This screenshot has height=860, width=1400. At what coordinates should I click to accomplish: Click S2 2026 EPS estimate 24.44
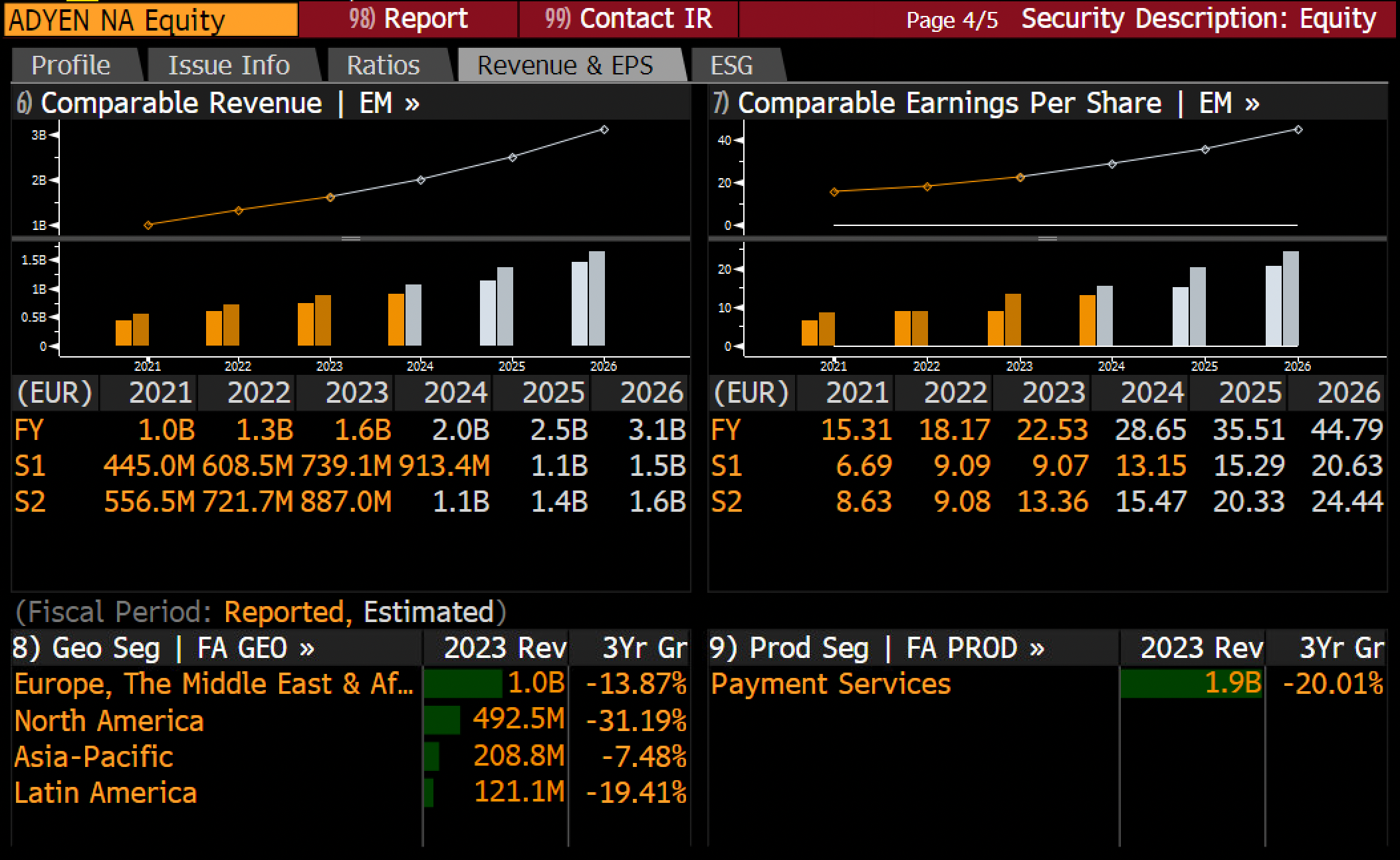pos(1347,502)
